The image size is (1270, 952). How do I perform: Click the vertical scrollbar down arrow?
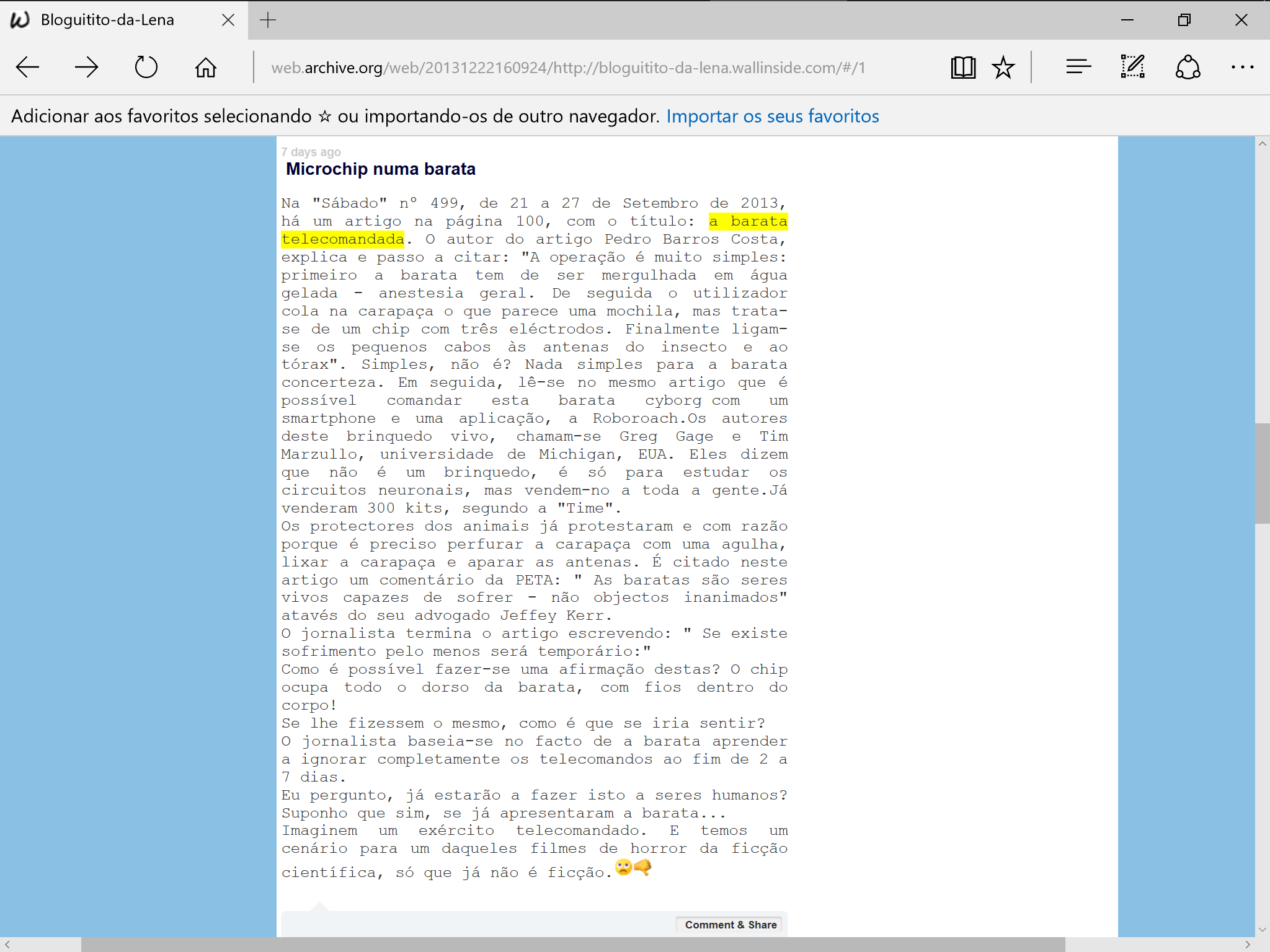click(x=1262, y=929)
